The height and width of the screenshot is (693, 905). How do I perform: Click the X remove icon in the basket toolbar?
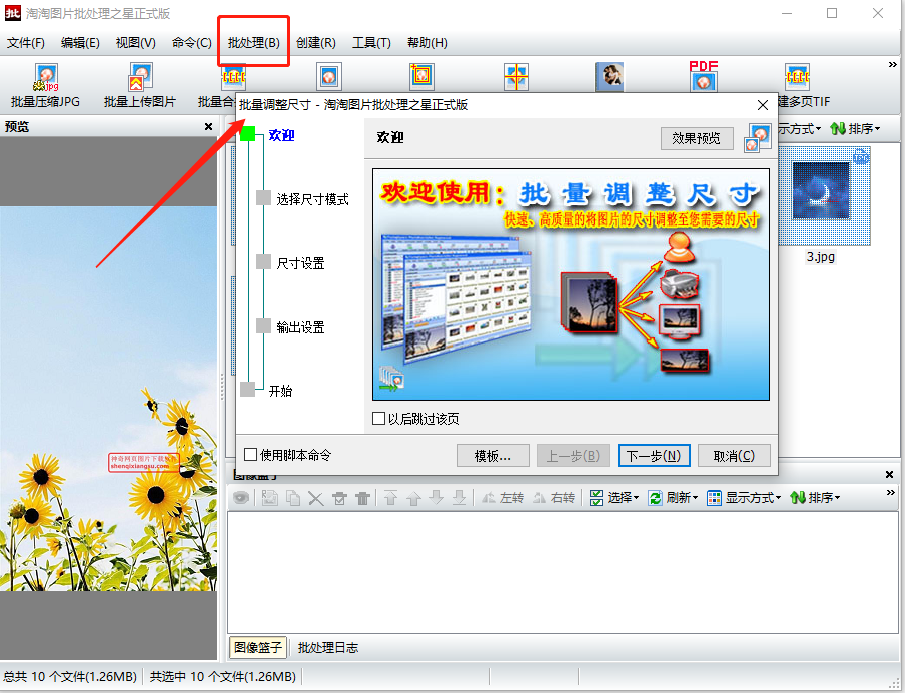point(316,497)
